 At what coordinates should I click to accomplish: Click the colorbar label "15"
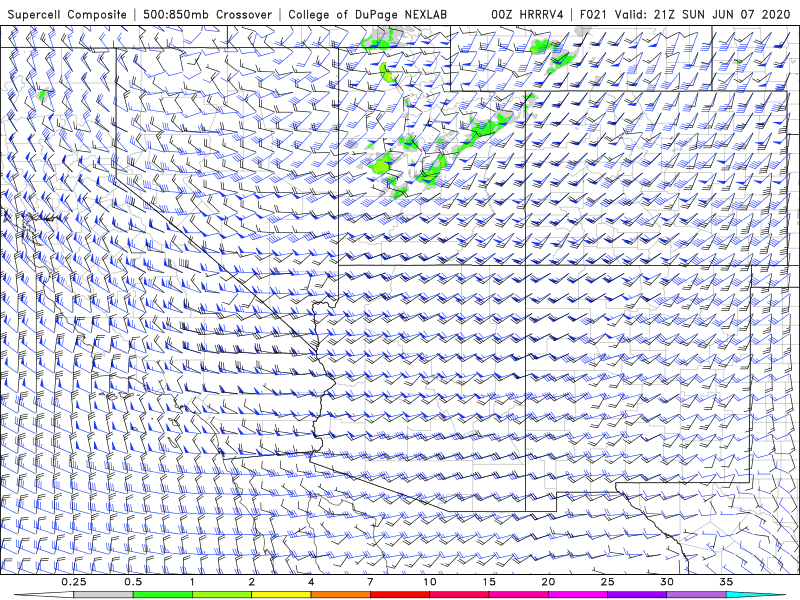coord(489,582)
